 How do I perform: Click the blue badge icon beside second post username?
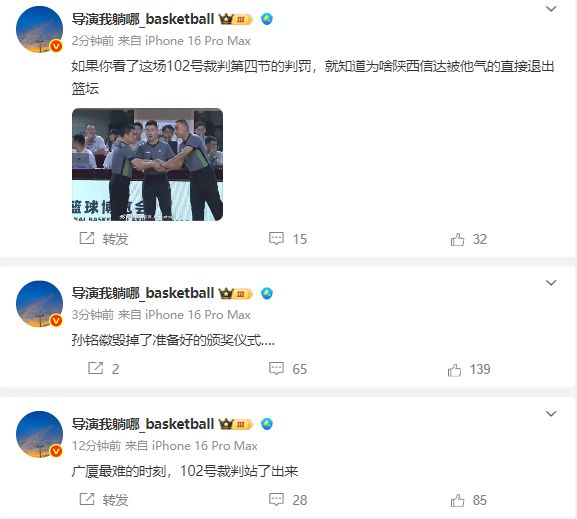tap(267, 293)
